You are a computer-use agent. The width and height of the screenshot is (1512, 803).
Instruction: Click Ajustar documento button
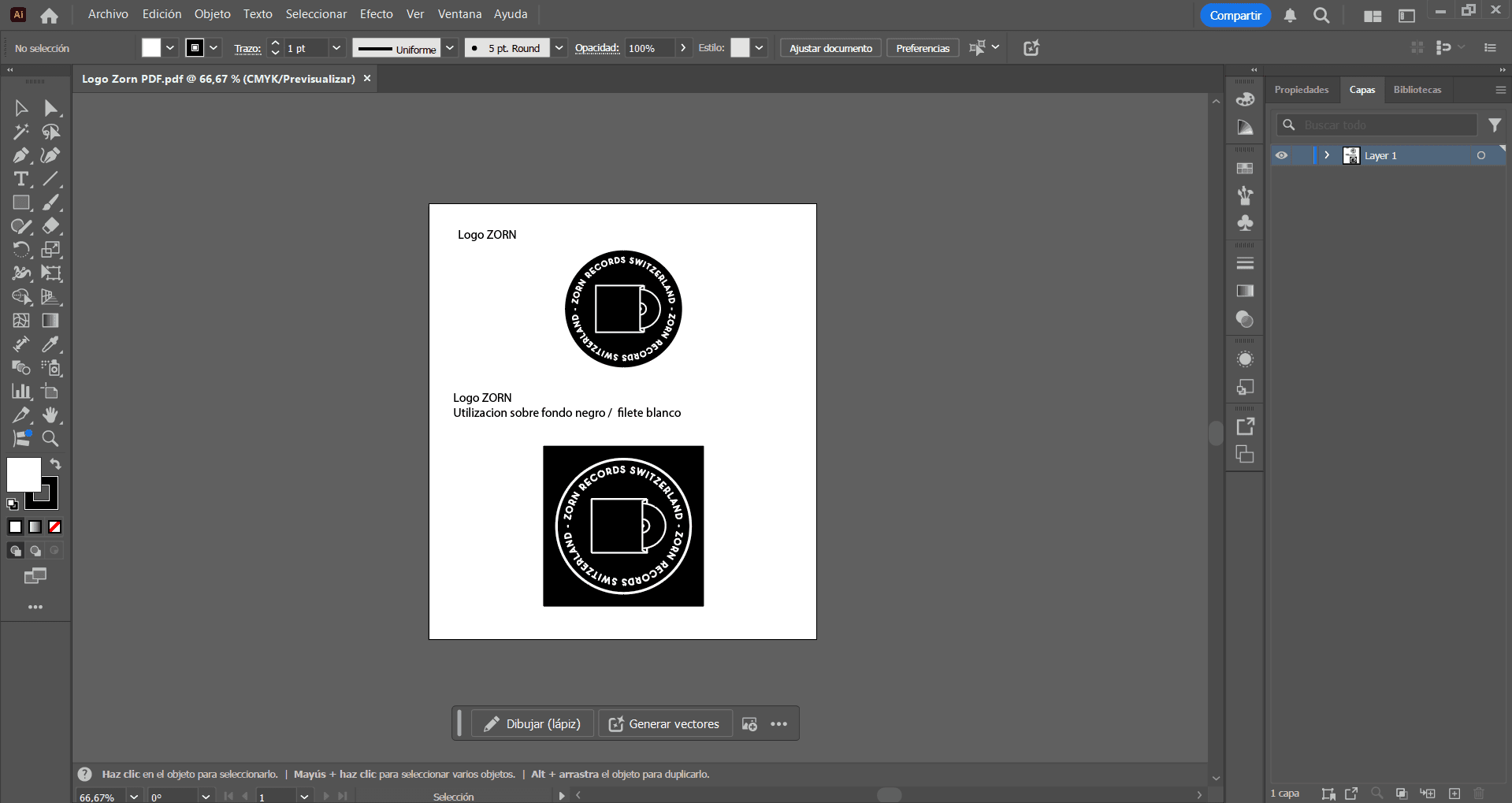coord(830,48)
